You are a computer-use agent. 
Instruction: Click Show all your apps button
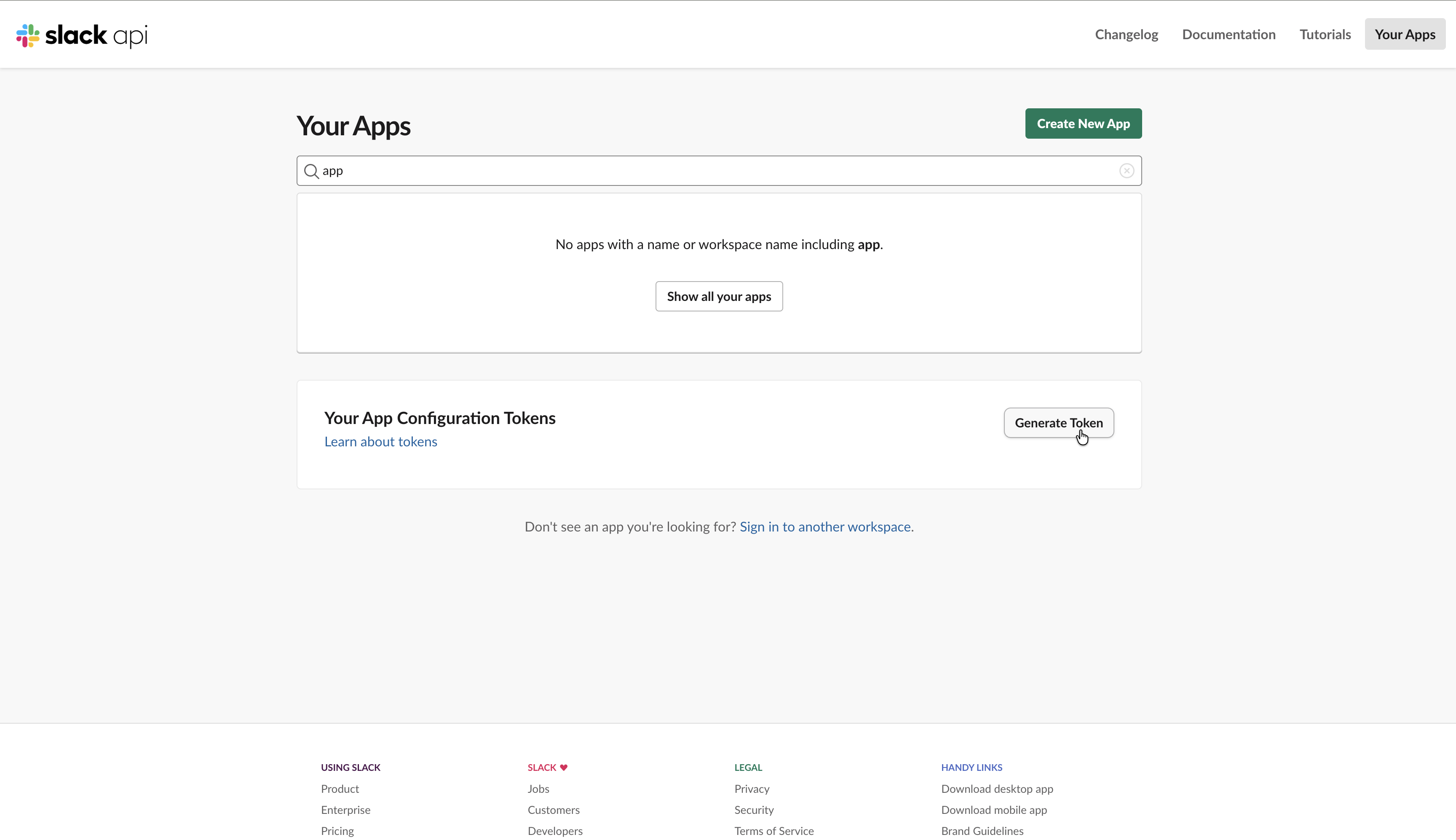(x=718, y=297)
